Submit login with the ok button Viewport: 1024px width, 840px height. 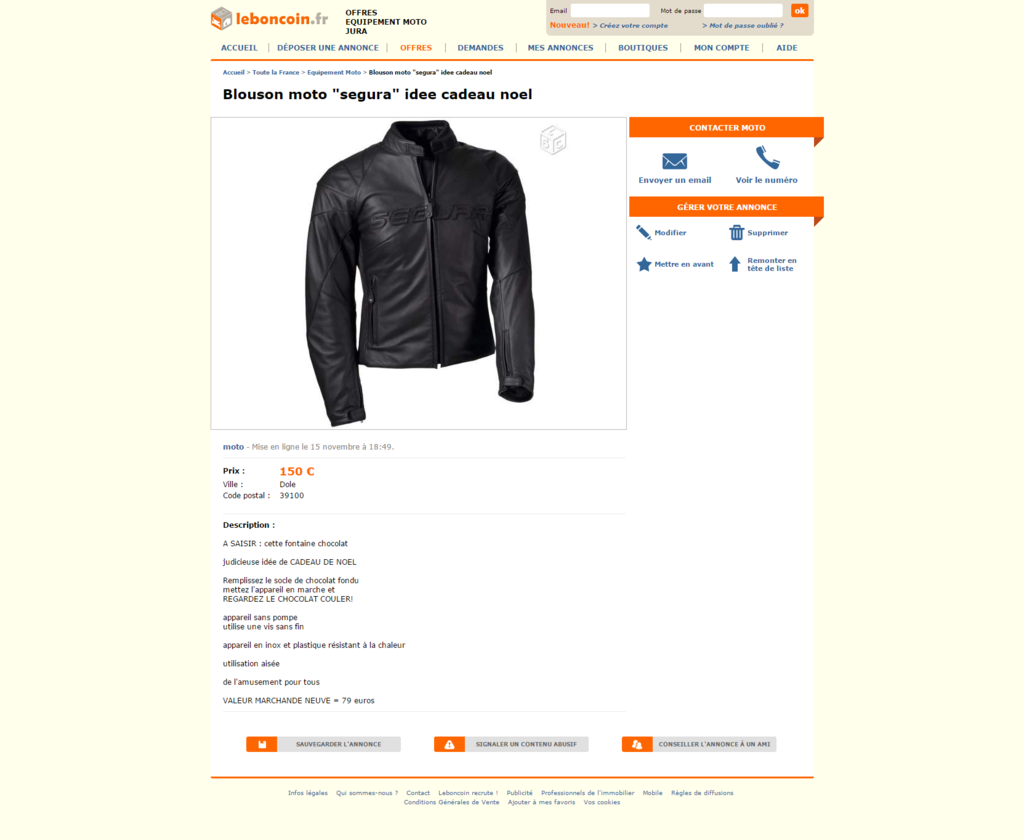click(799, 10)
